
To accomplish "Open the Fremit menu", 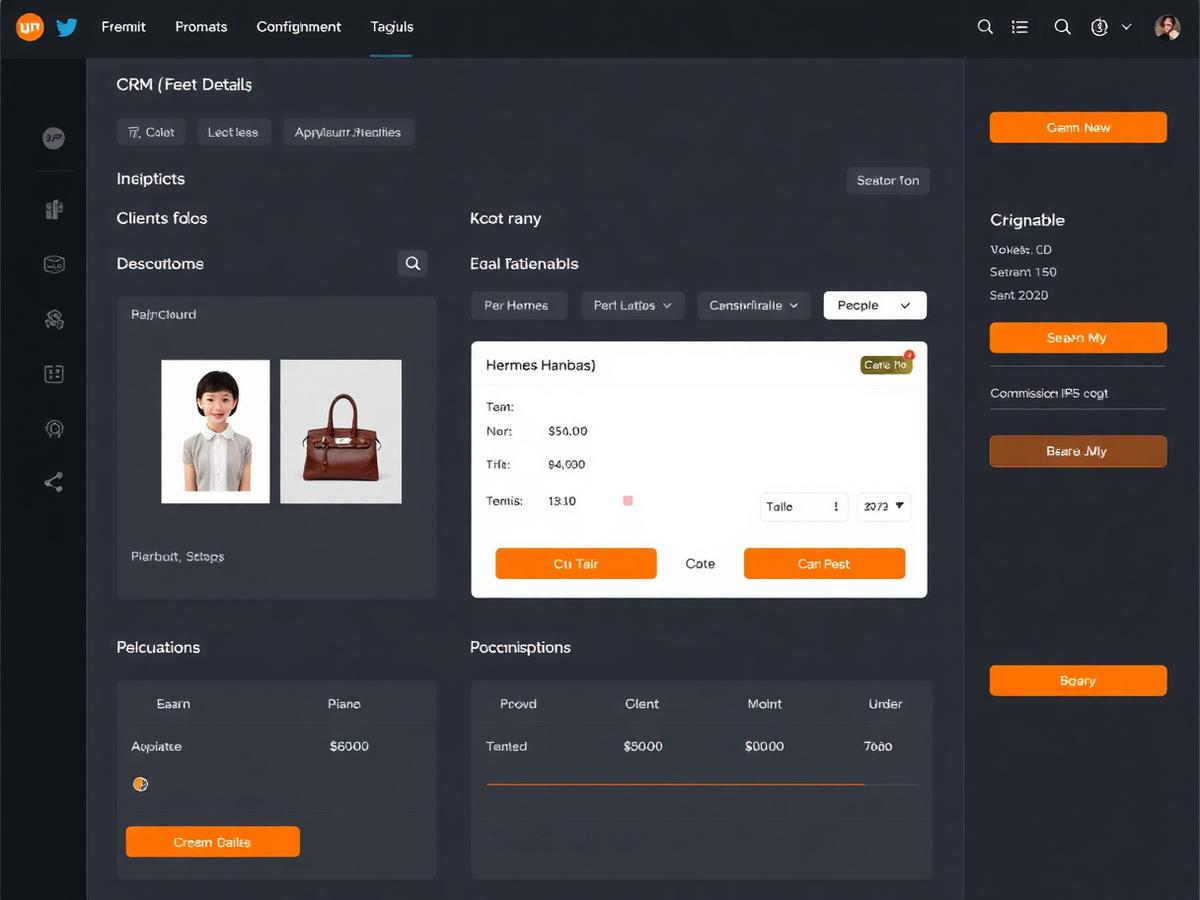I will (x=124, y=27).
